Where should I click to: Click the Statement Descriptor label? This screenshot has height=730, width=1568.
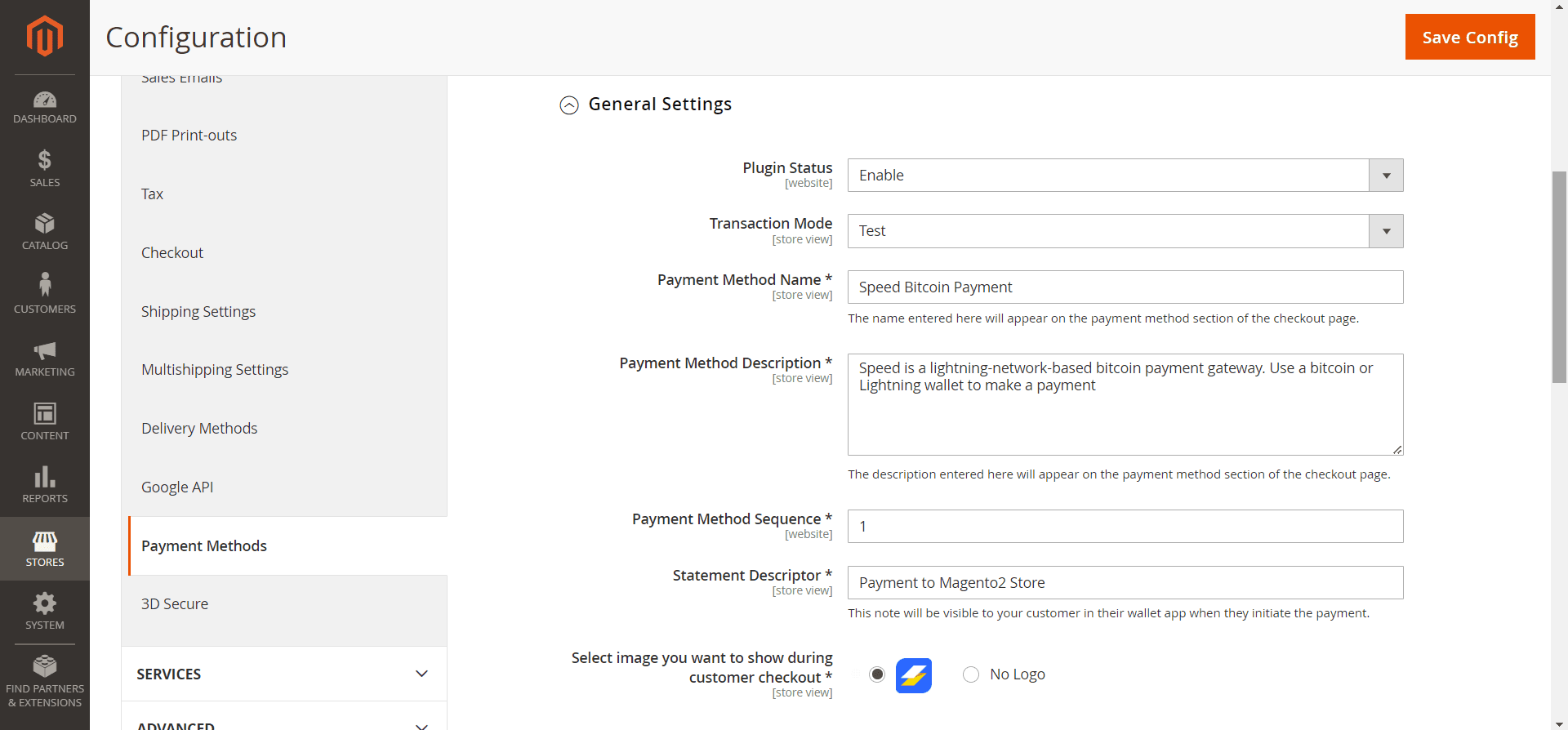click(752, 576)
